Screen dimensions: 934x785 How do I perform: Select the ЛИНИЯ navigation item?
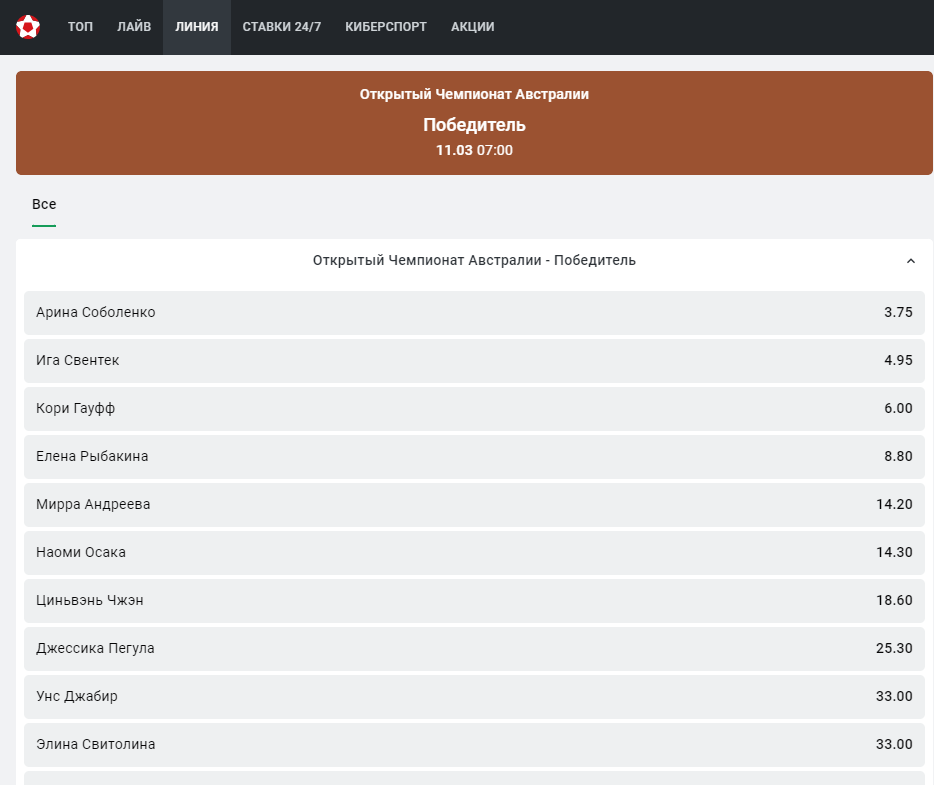[197, 27]
